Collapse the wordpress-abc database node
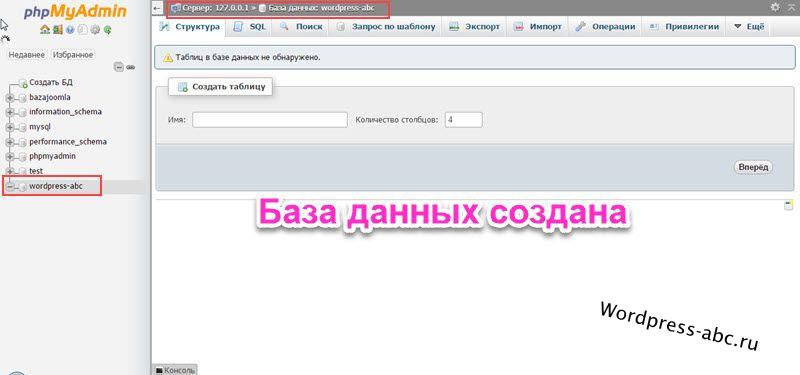This screenshot has height=375, width=800. click(x=10, y=187)
